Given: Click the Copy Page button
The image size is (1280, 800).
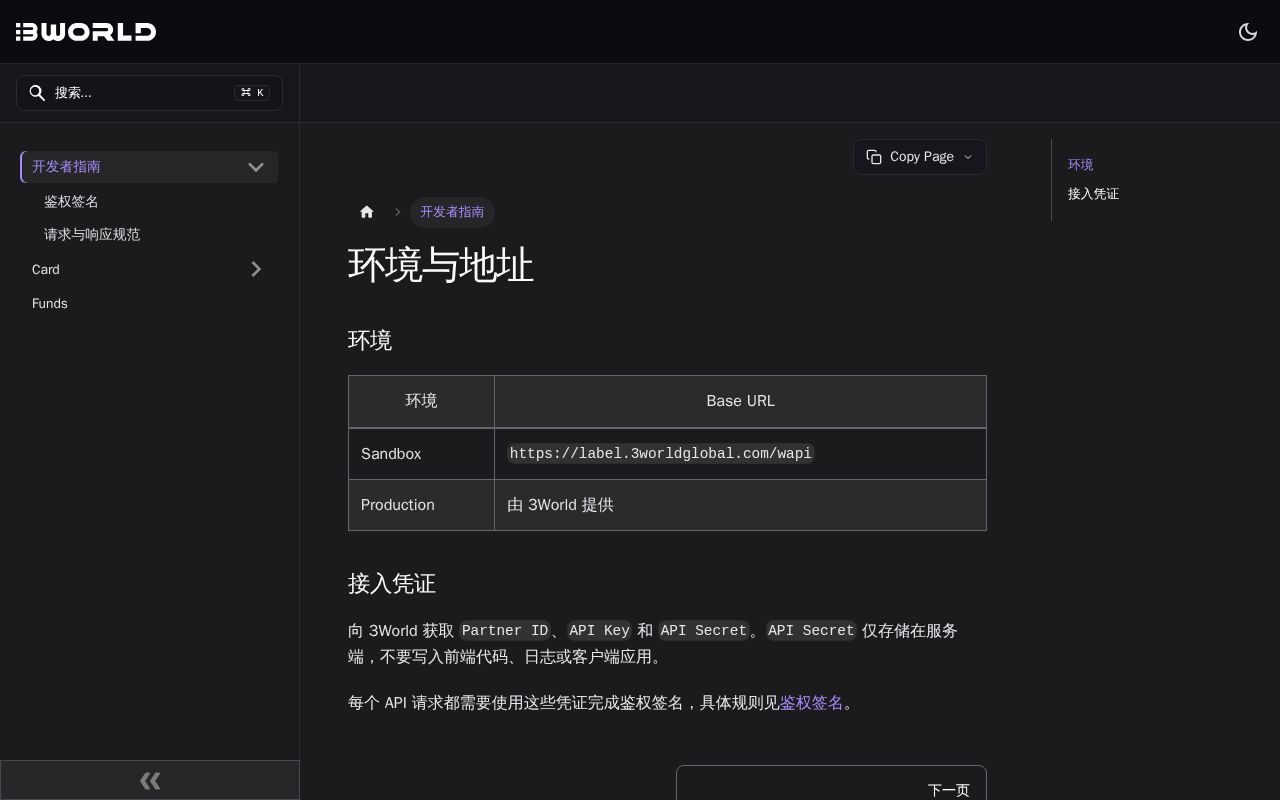Looking at the screenshot, I should pyautogui.click(x=920, y=157).
